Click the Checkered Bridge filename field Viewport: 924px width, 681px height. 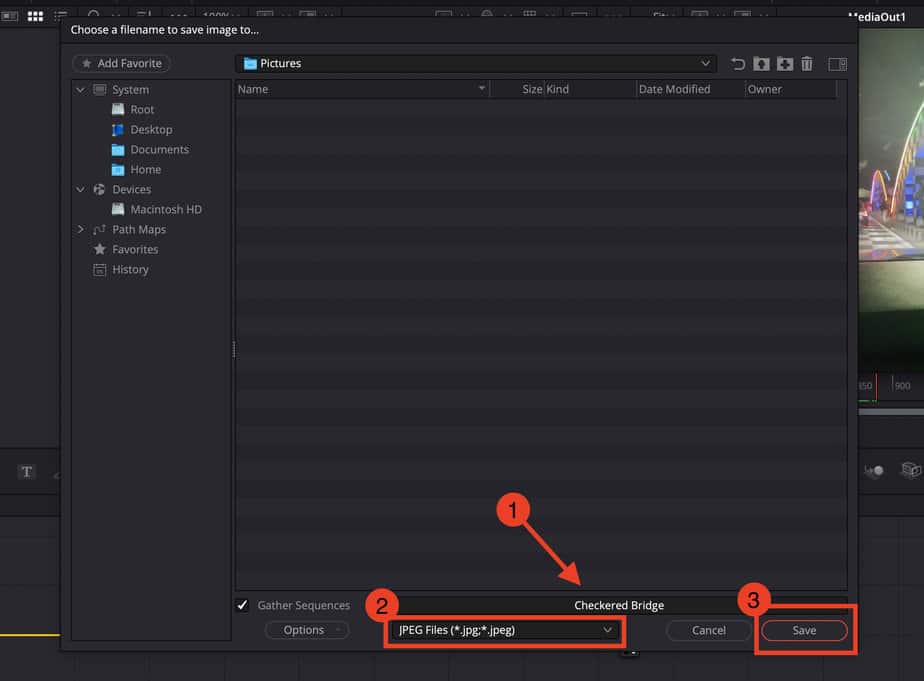tap(619, 605)
